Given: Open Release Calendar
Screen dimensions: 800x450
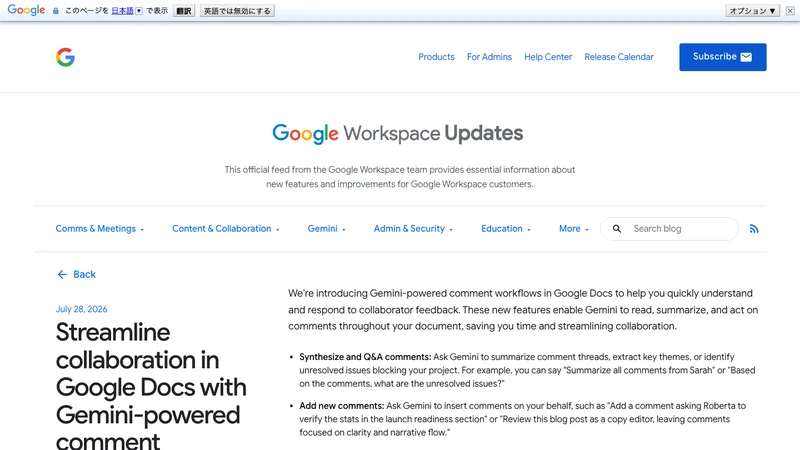Looking at the screenshot, I should tap(619, 57).
